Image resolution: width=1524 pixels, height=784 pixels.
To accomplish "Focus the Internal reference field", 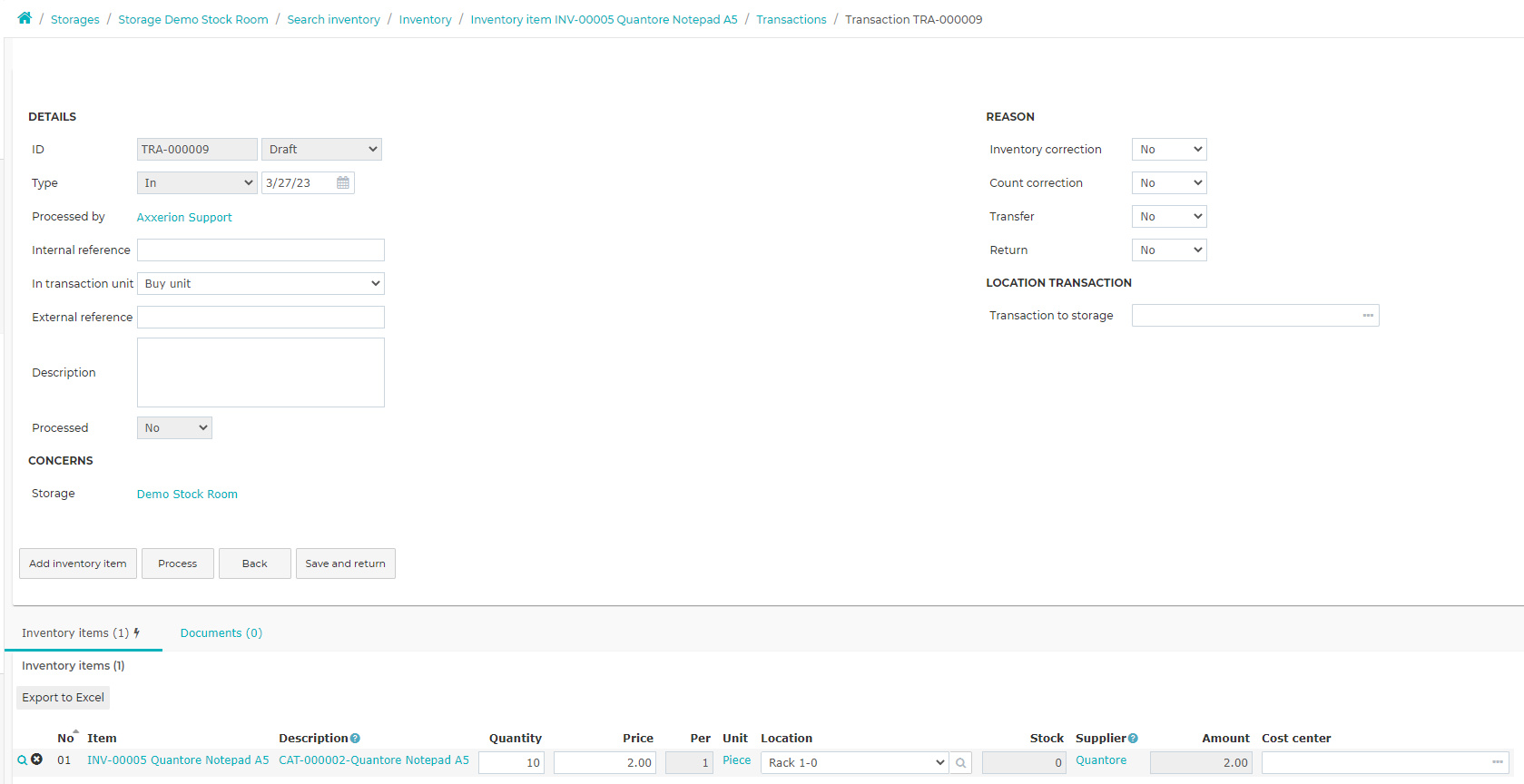I will 261,250.
